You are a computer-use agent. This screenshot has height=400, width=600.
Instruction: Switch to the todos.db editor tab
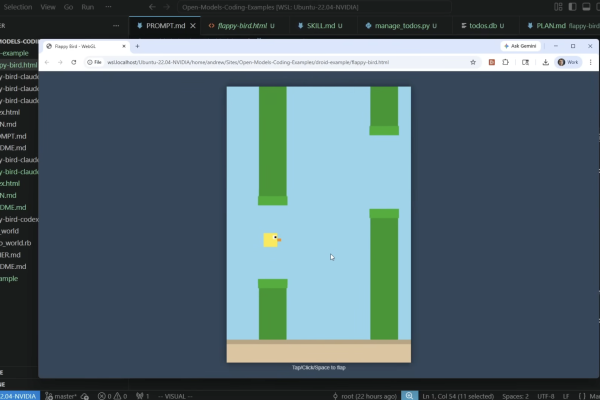(483, 26)
